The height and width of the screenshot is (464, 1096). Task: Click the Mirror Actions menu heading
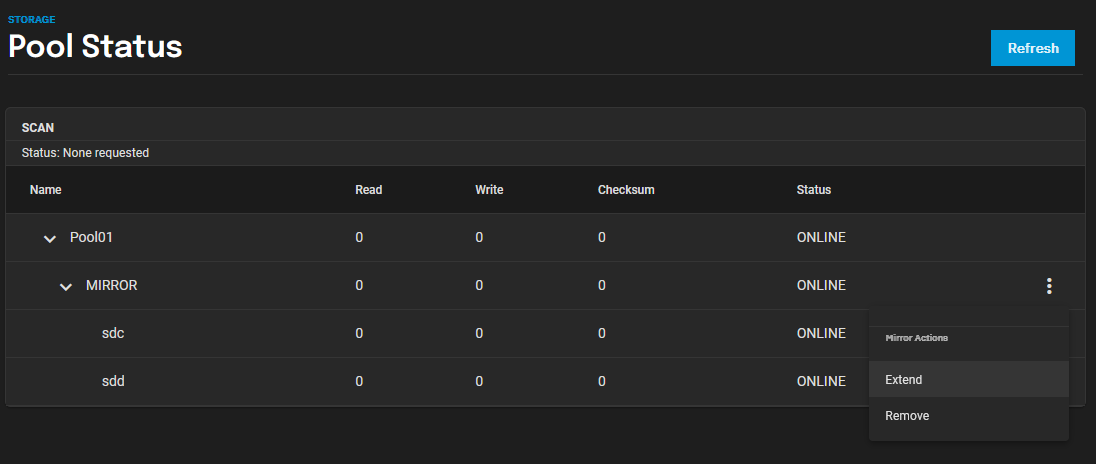(x=916, y=338)
